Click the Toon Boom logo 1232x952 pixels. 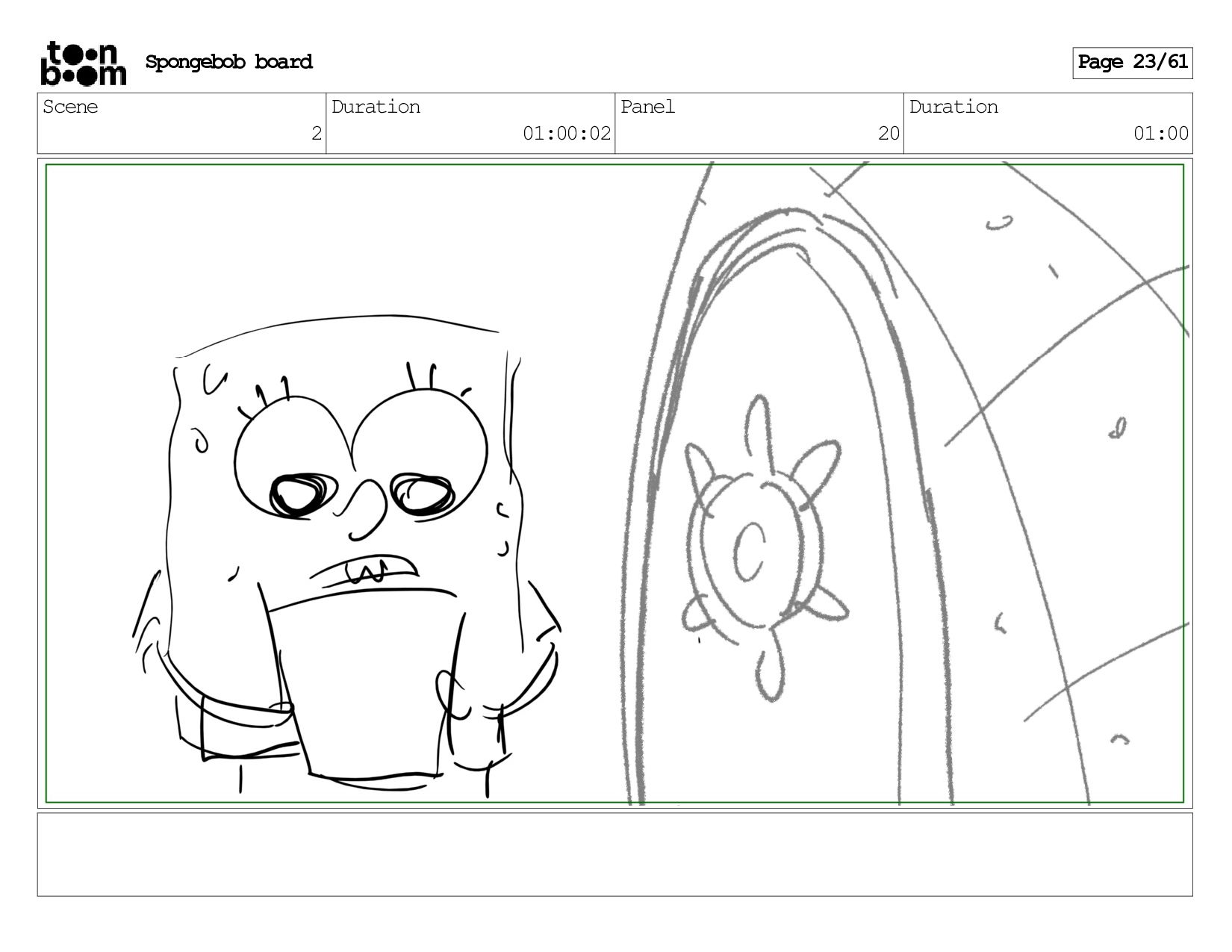click(x=83, y=63)
